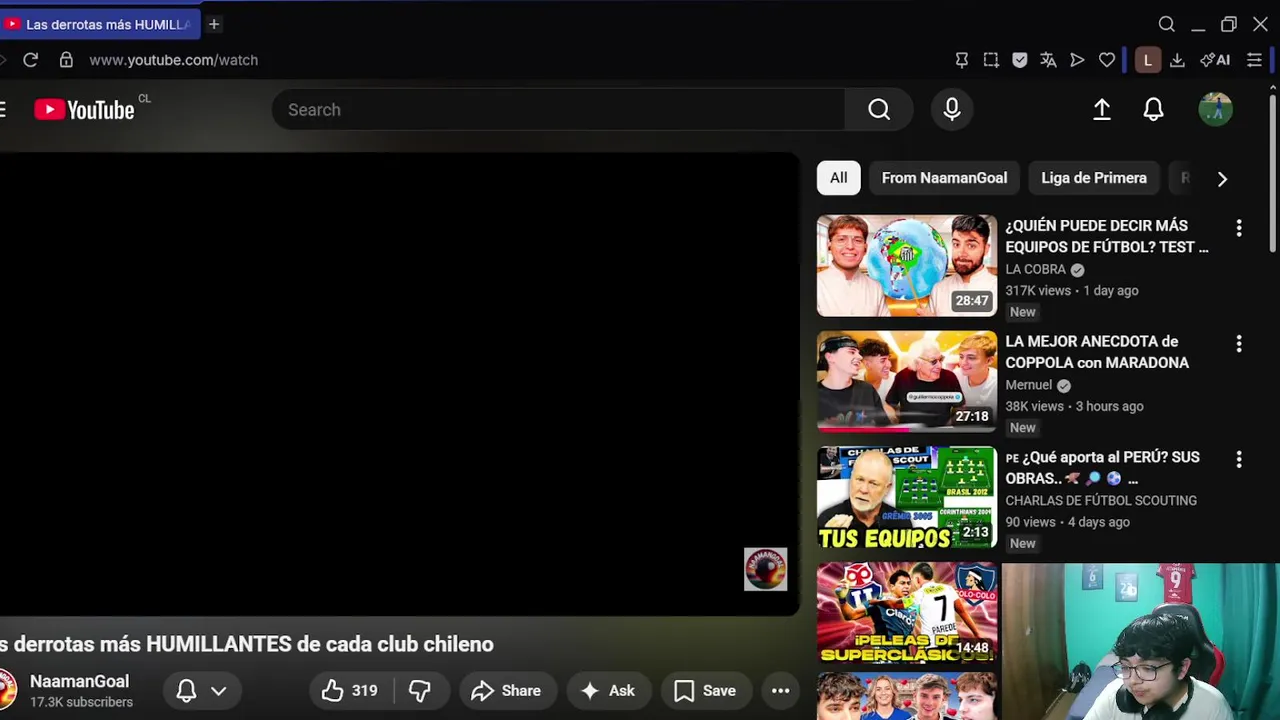Open the notifications bell in header
1280x720 pixels.
coord(1154,110)
